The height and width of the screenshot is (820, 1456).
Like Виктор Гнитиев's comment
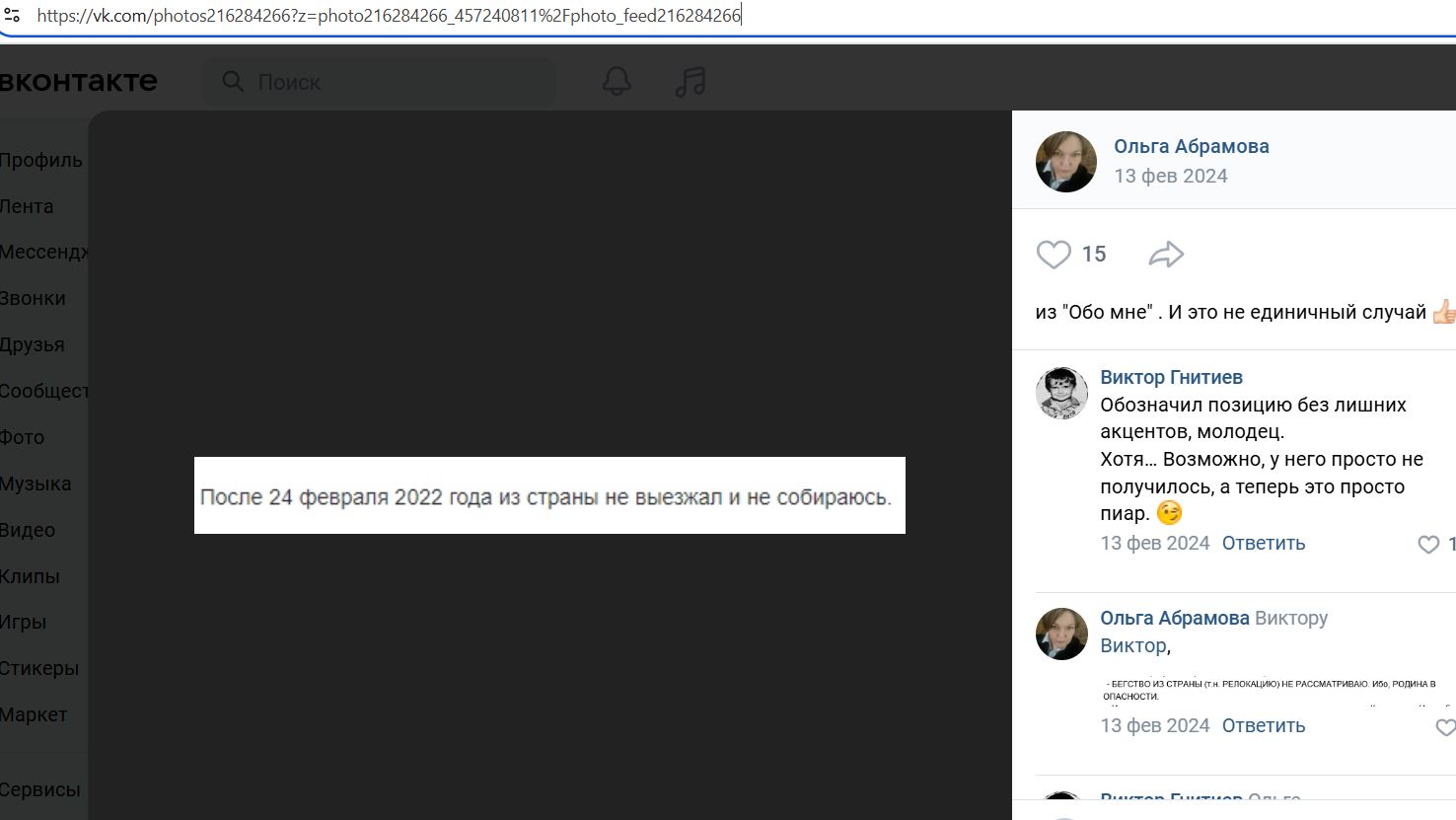[x=1428, y=544]
